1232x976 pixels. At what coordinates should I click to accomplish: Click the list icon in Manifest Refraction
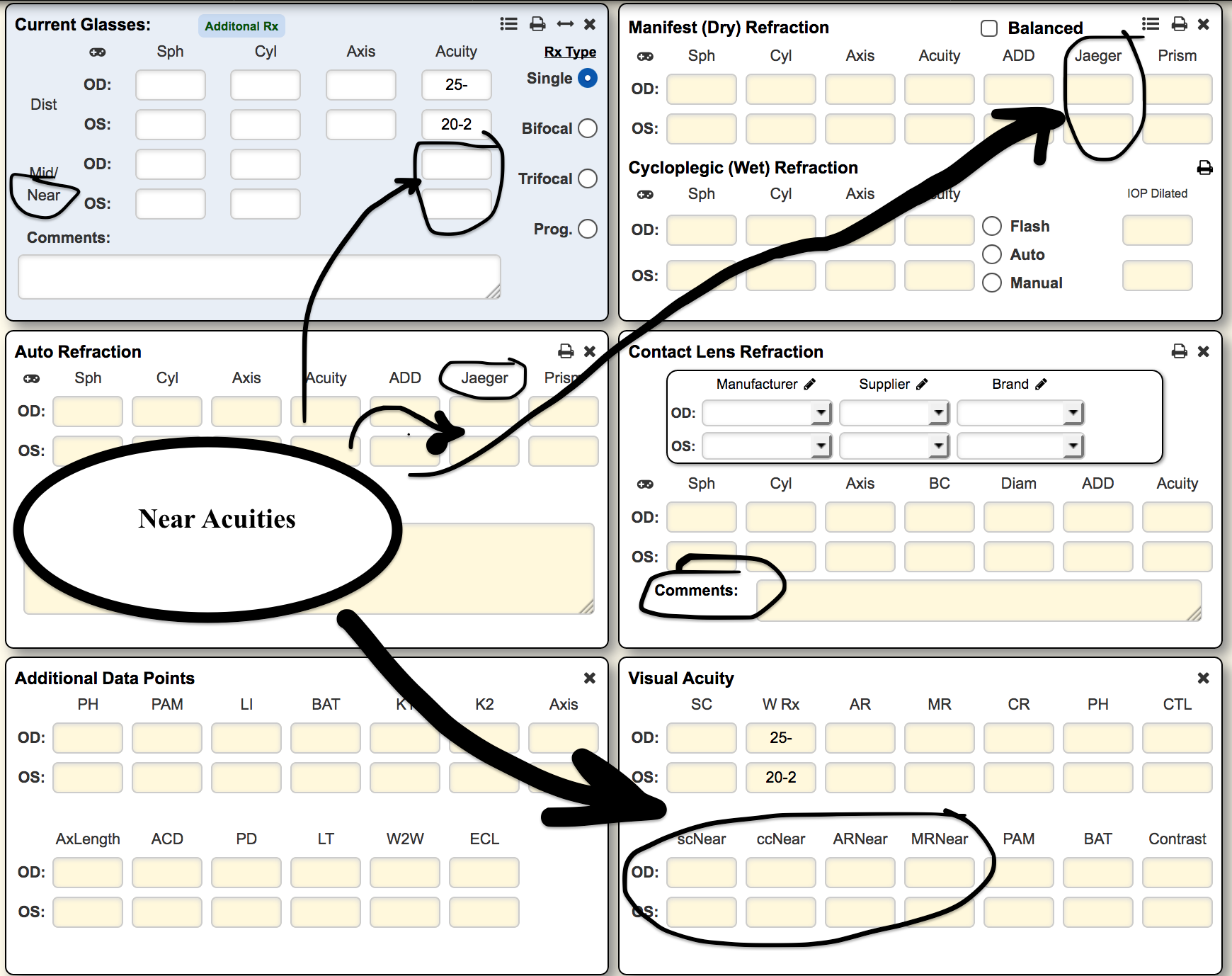pyautogui.click(x=1151, y=24)
